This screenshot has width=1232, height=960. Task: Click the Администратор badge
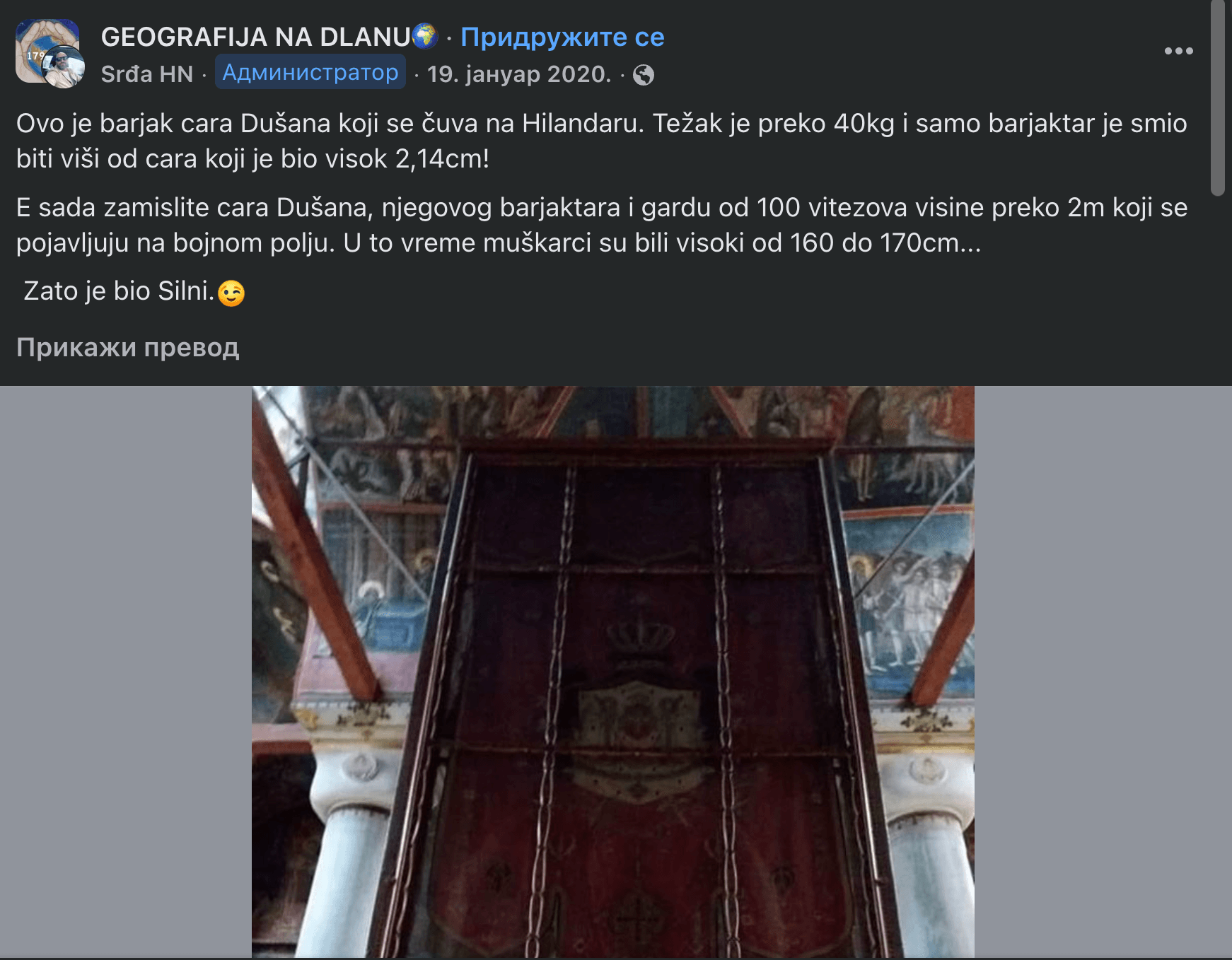pyautogui.click(x=310, y=72)
